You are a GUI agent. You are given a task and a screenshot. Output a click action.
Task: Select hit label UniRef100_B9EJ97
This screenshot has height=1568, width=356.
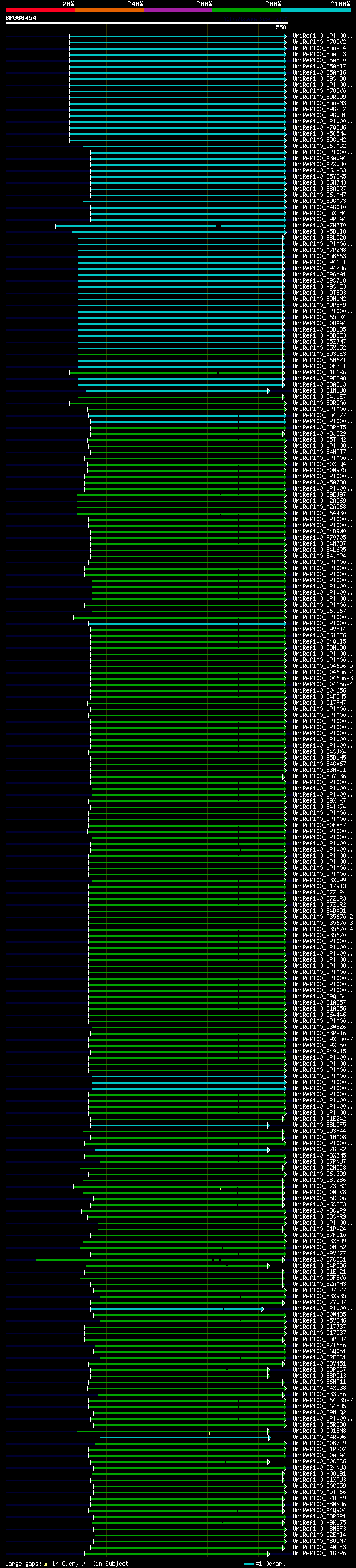point(319,495)
